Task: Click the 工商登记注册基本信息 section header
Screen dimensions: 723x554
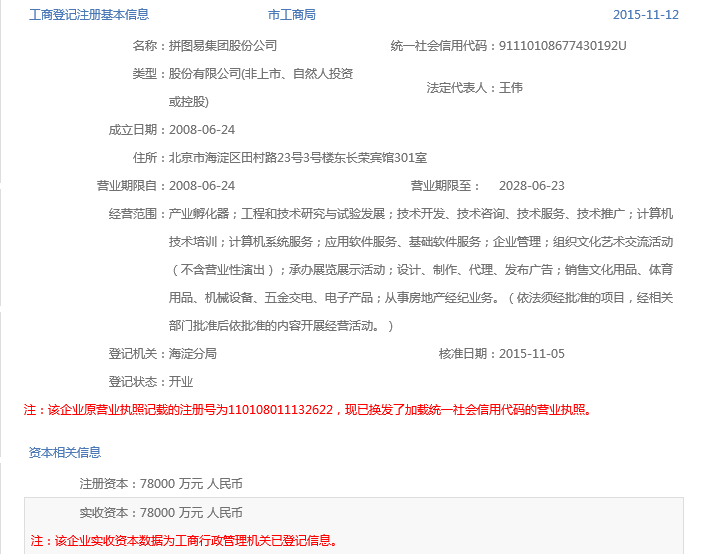Action: pyautogui.click(x=89, y=15)
